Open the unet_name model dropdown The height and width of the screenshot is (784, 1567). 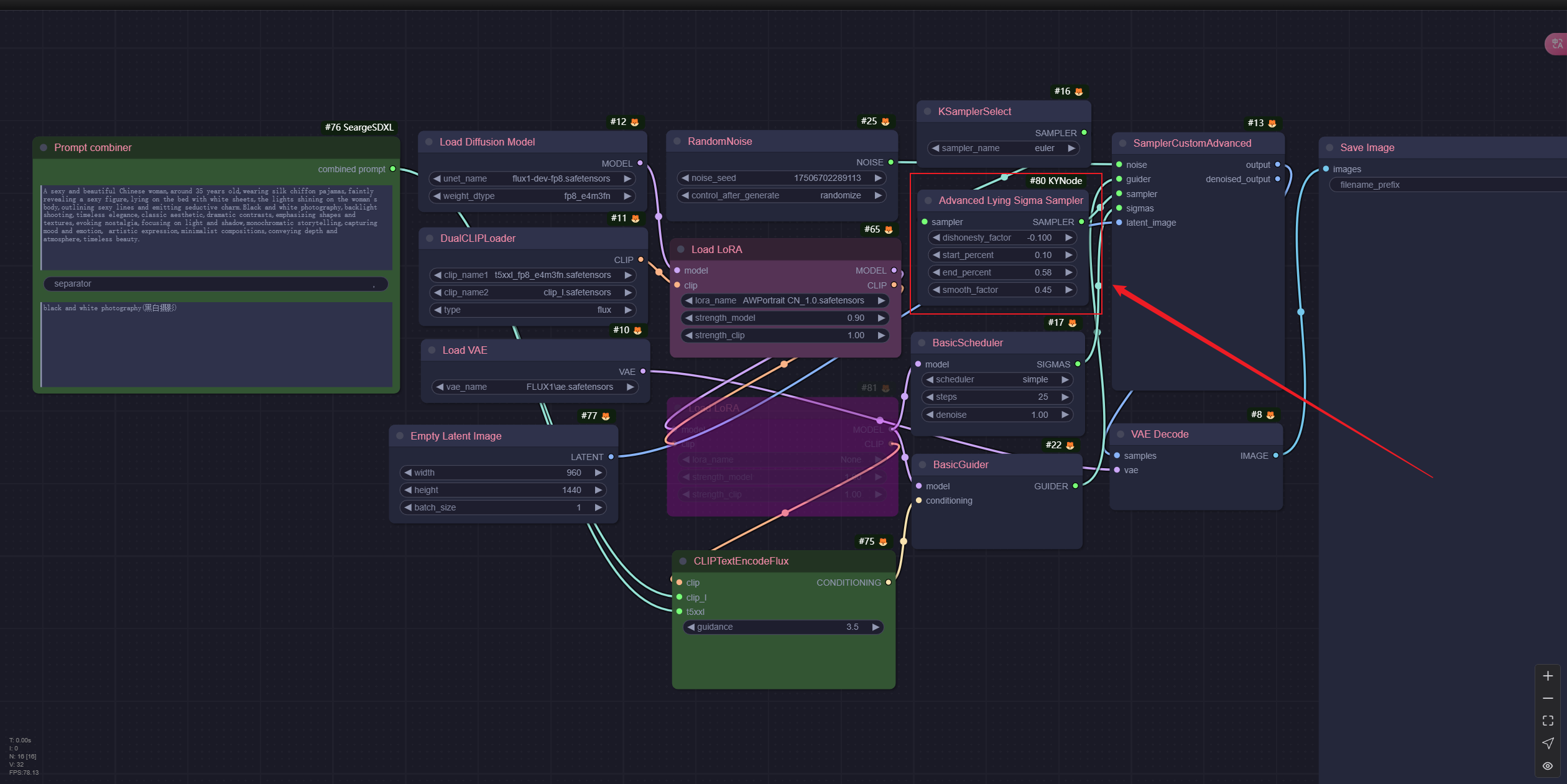tap(532, 178)
